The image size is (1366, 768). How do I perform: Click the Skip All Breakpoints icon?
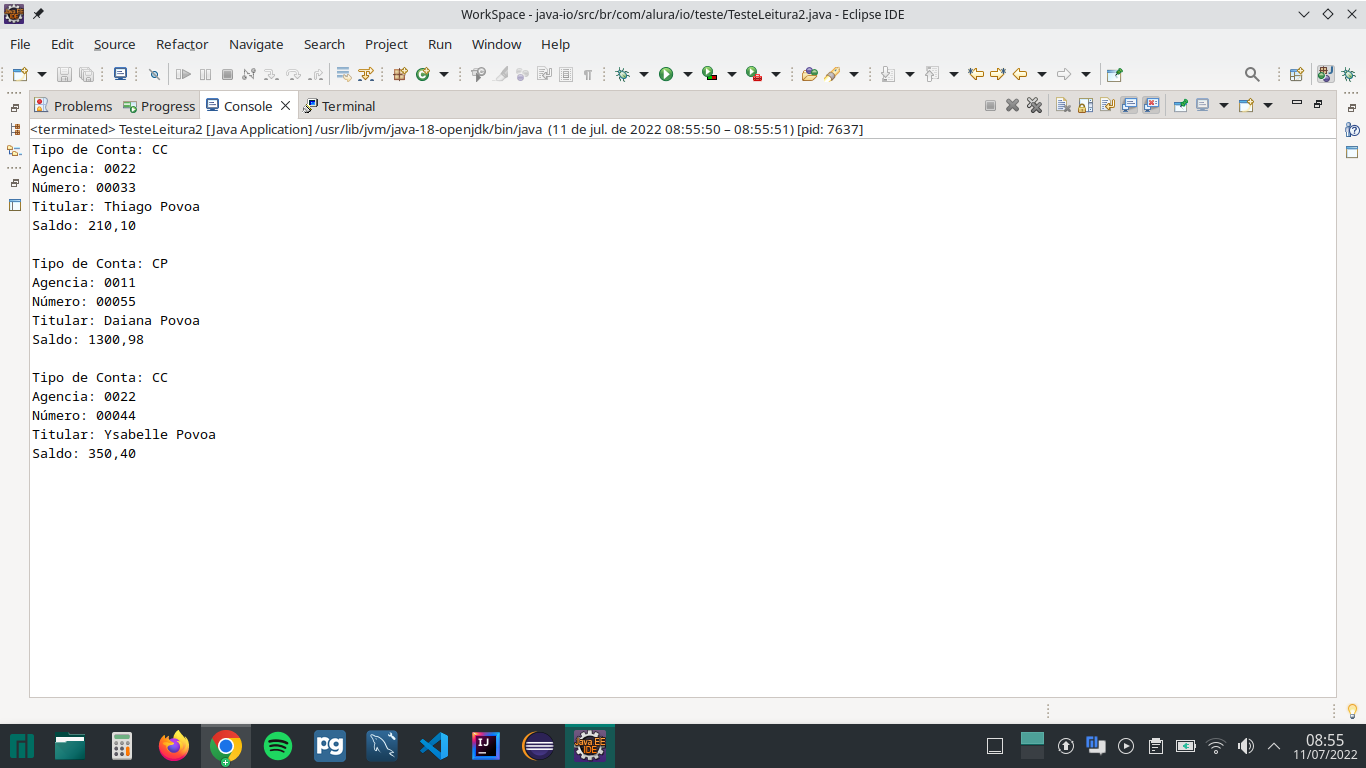pos(154,74)
